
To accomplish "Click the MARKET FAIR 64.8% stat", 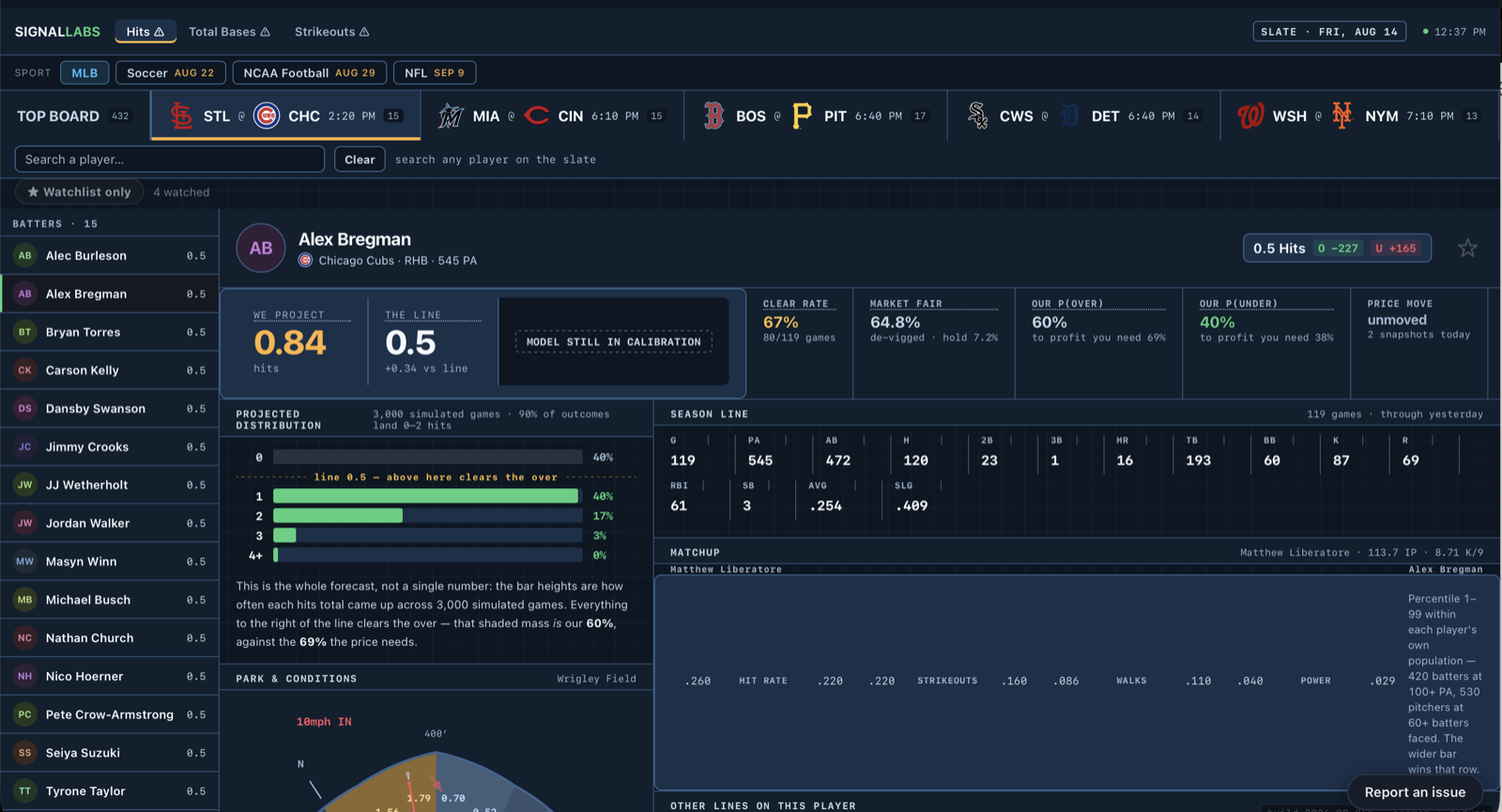I will pos(934,321).
